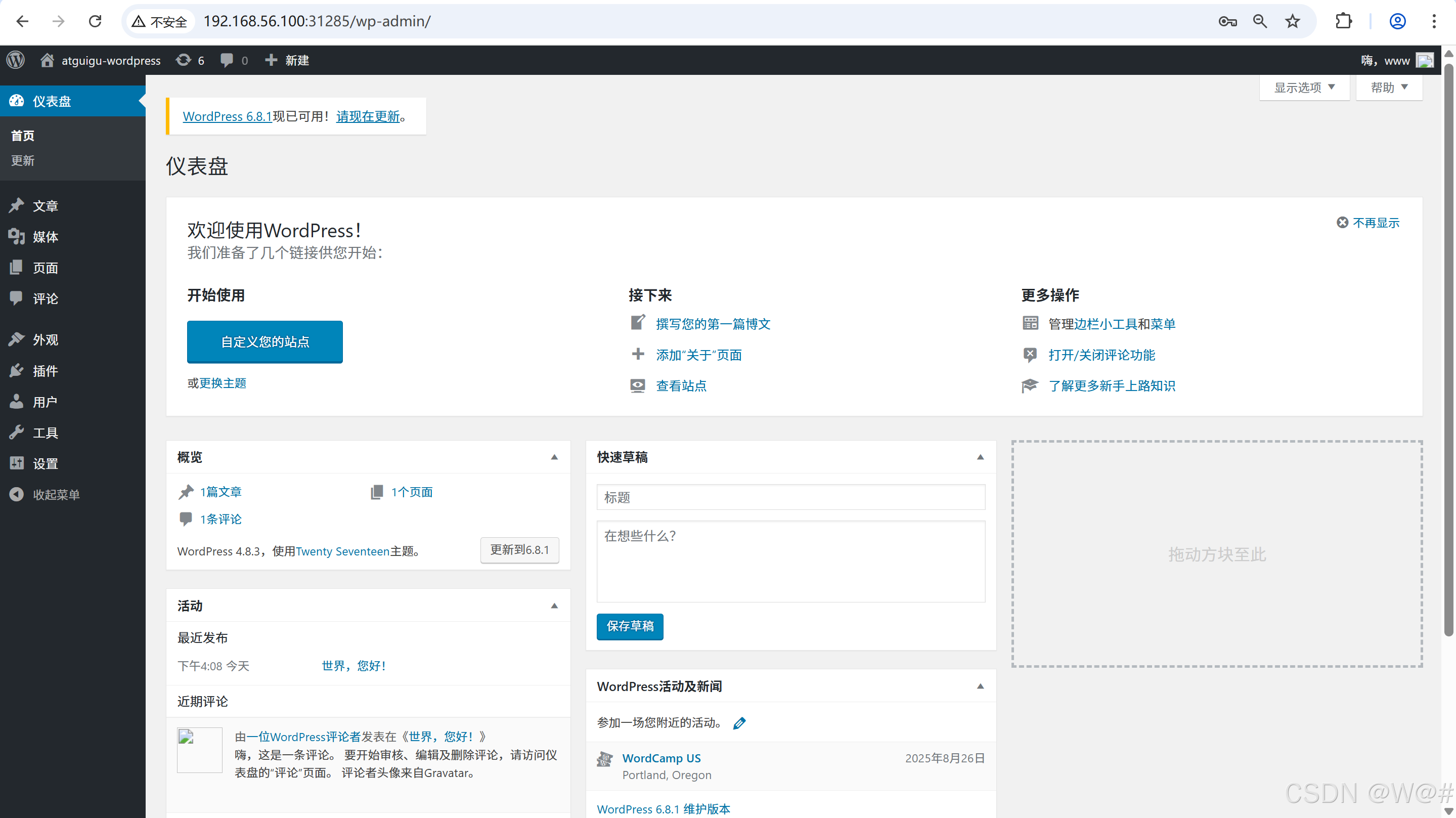
Task: Open the 更换主题 link
Action: [x=223, y=383]
